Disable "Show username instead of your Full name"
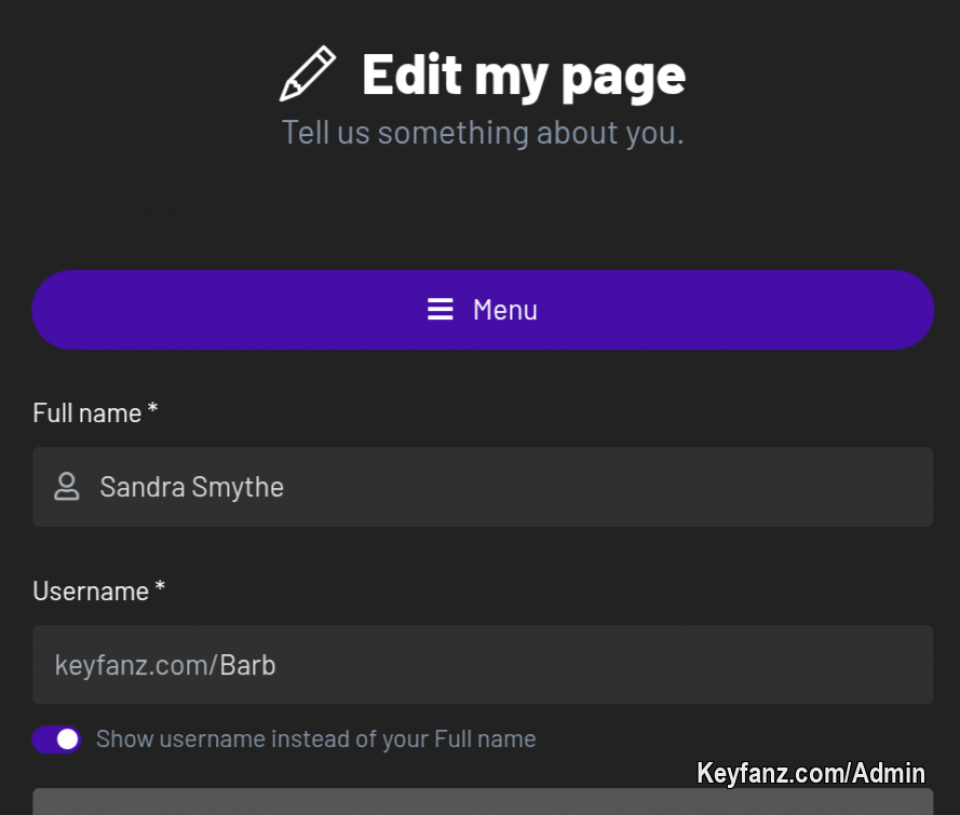The height and width of the screenshot is (815, 960). pos(56,739)
